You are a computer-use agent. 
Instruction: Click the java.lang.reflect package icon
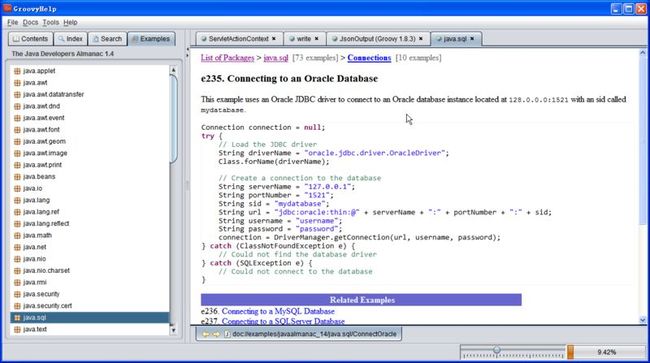(x=17, y=224)
